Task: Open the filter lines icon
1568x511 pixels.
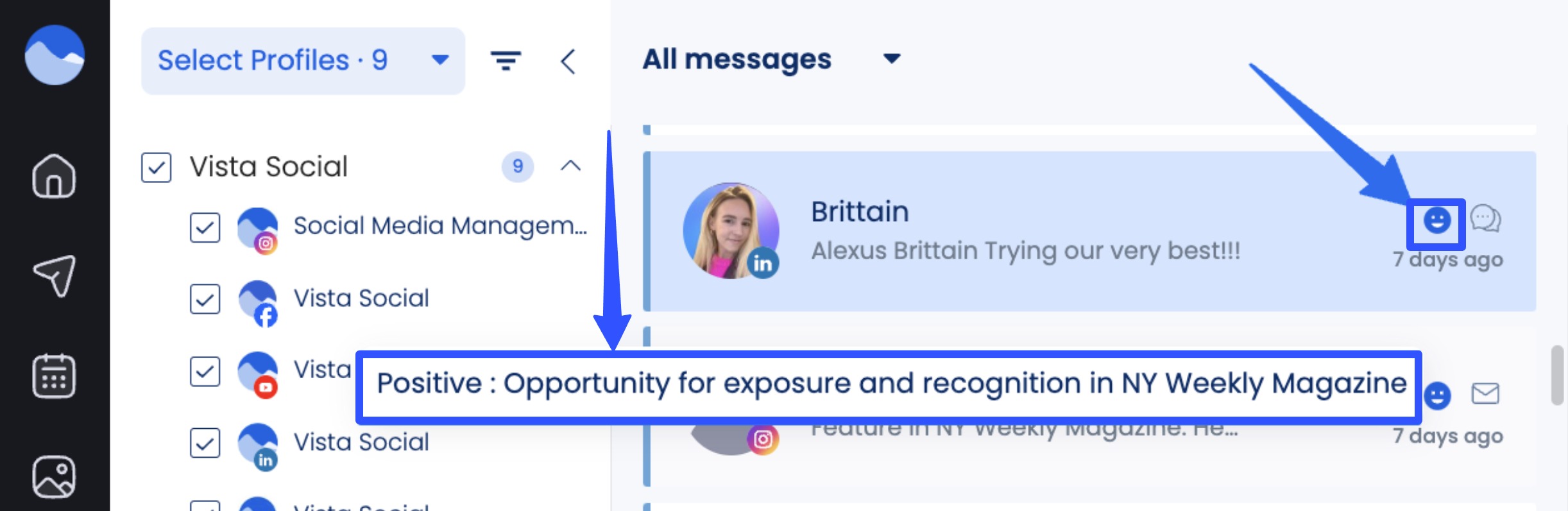Action: pyautogui.click(x=506, y=61)
